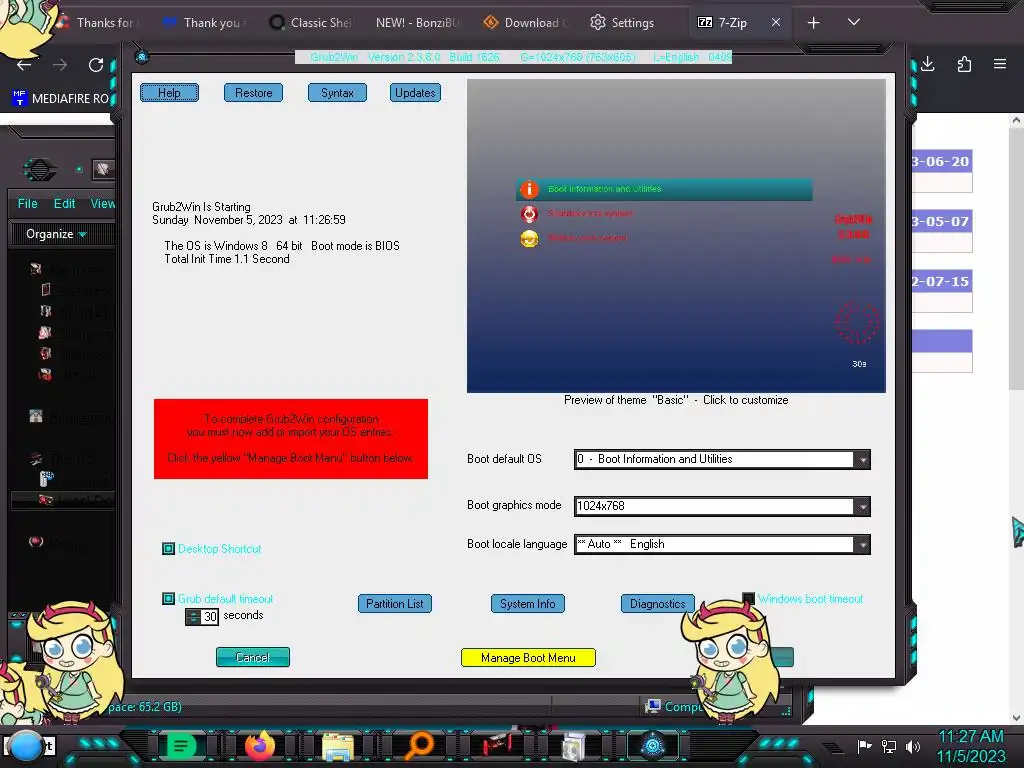This screenshot has width=1024, height=768.
Task: Adjust the 30 seconds timeout stepper
Action: (x=193, y=616)
